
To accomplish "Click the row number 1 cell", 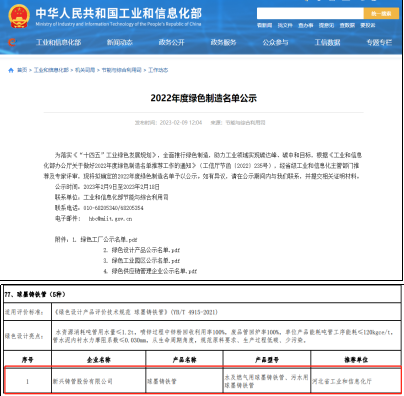I will click(x=27, y=381).
